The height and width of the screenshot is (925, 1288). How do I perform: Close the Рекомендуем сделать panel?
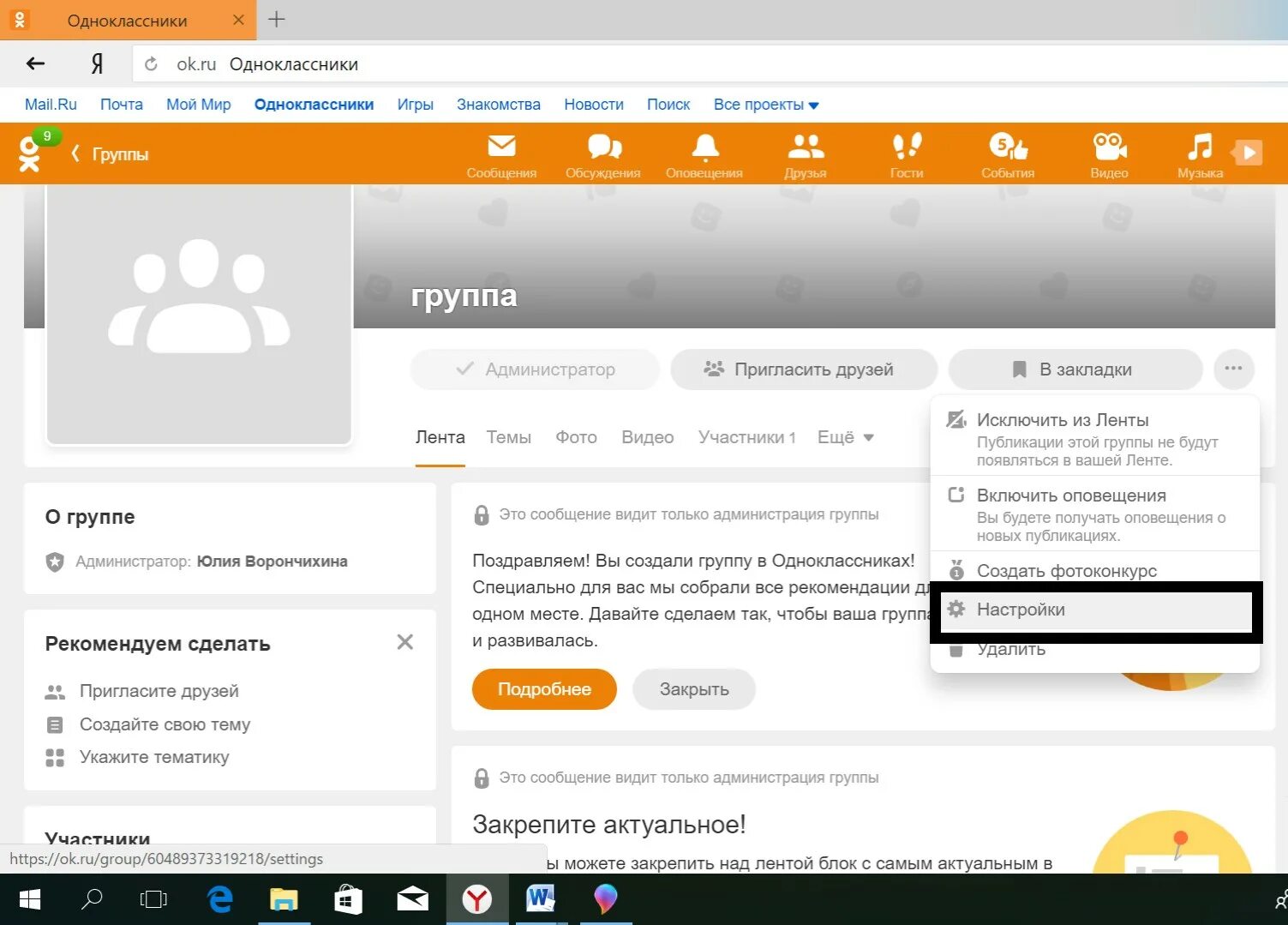(405, 642)
